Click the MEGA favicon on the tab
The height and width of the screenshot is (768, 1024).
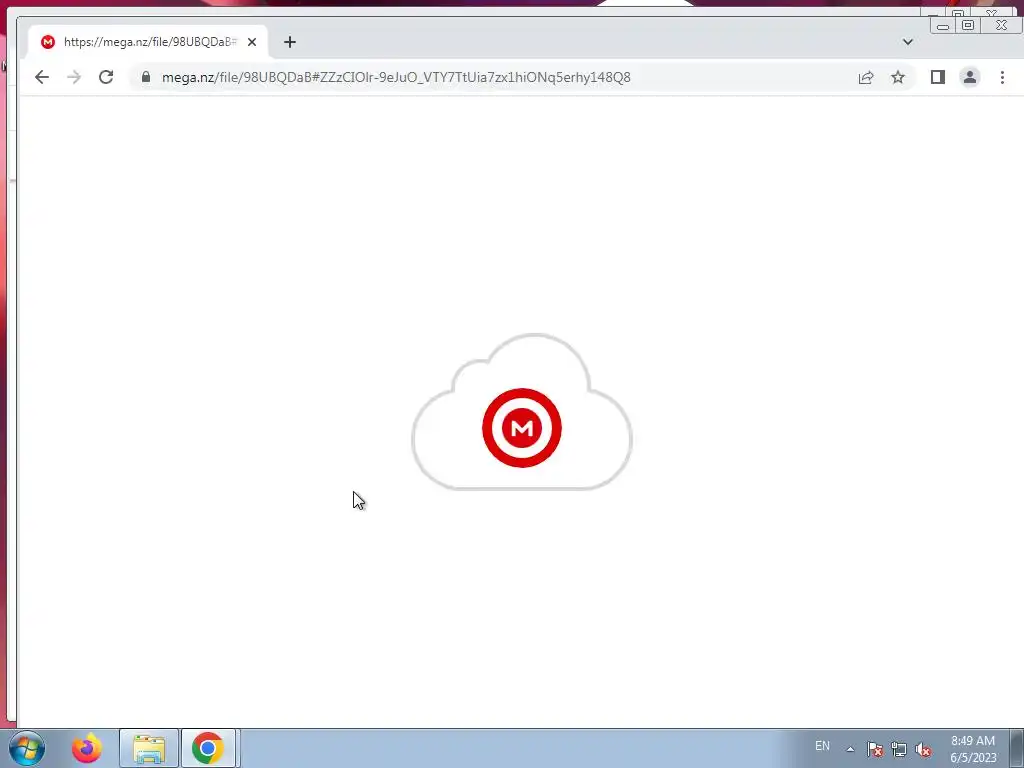coord(48,42)
